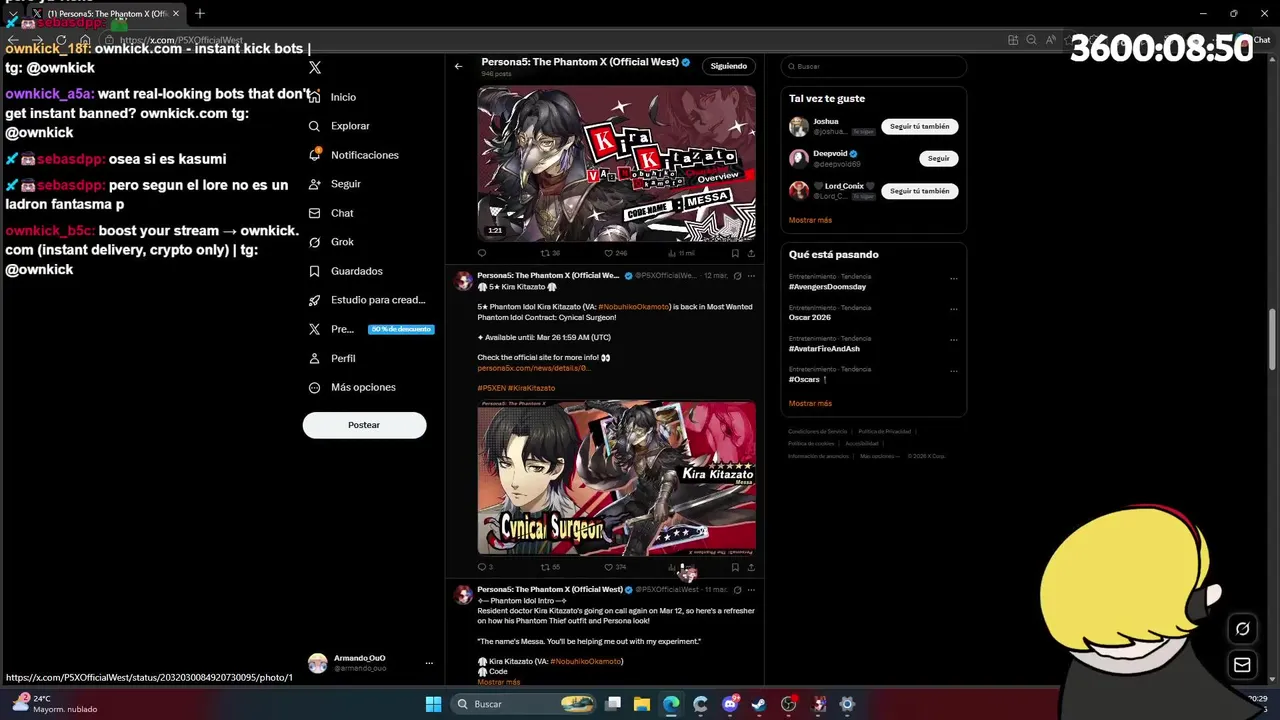This screenshot has width=1280, height=720.
Task: Open the #AvengersDoomsday trend
Action: (827, 287)
